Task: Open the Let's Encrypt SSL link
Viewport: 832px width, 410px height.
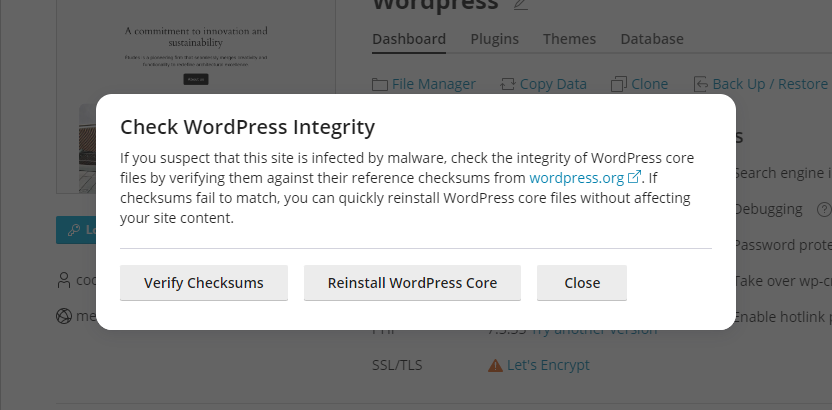Action: click(x=548, y=366)
